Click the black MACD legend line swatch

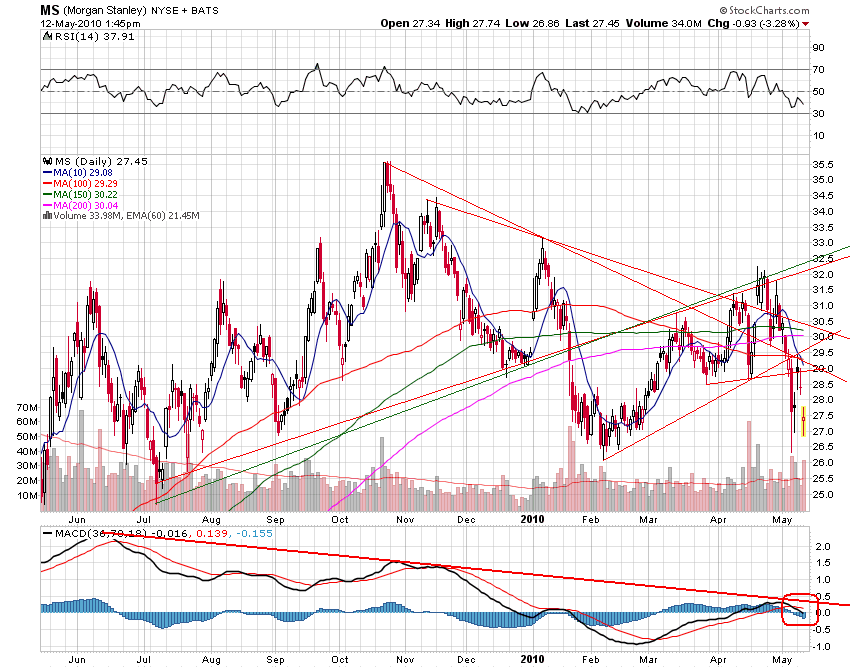[48, 534]
